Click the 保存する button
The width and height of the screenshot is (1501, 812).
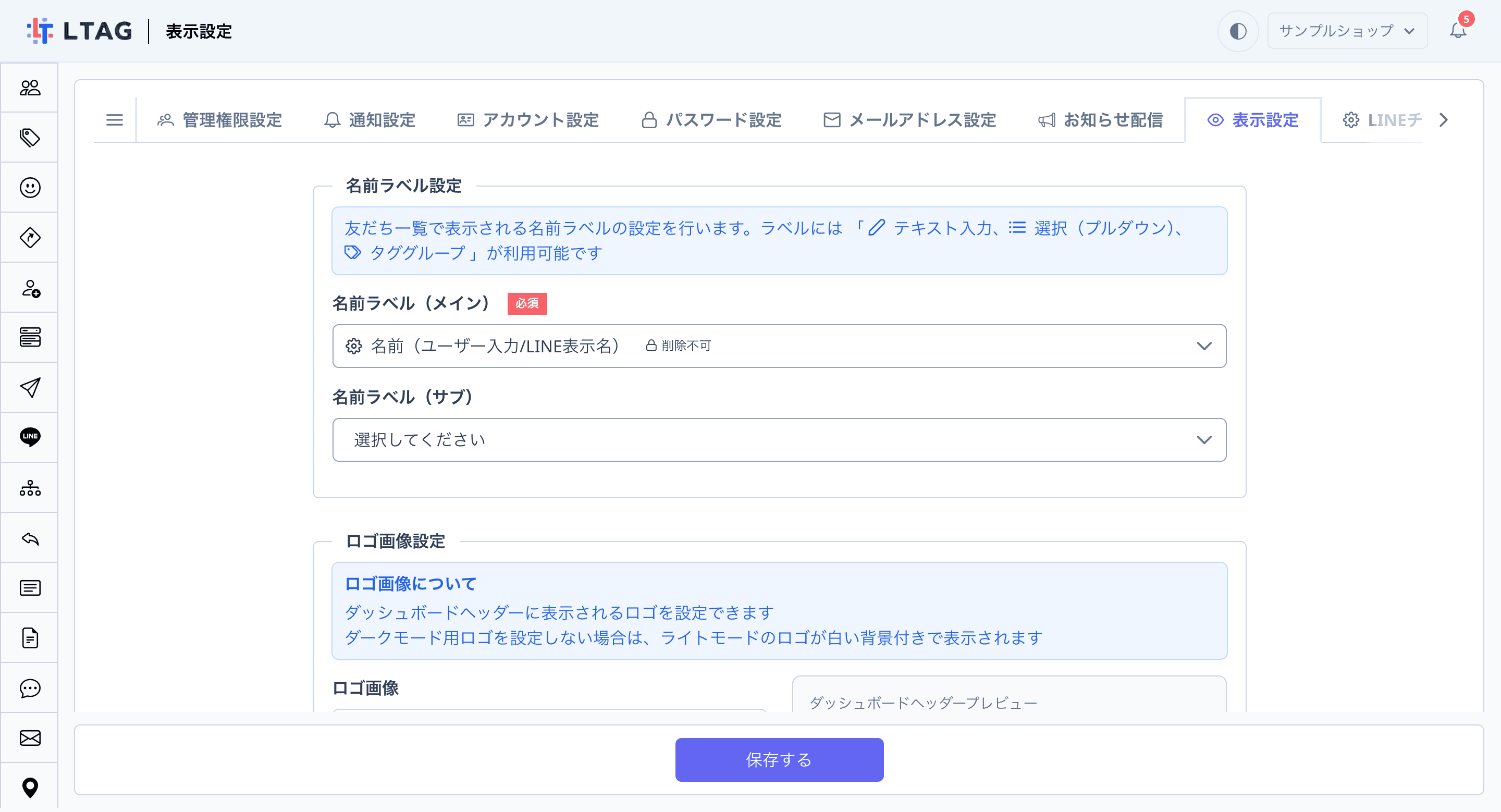click(x=779, y=759)
